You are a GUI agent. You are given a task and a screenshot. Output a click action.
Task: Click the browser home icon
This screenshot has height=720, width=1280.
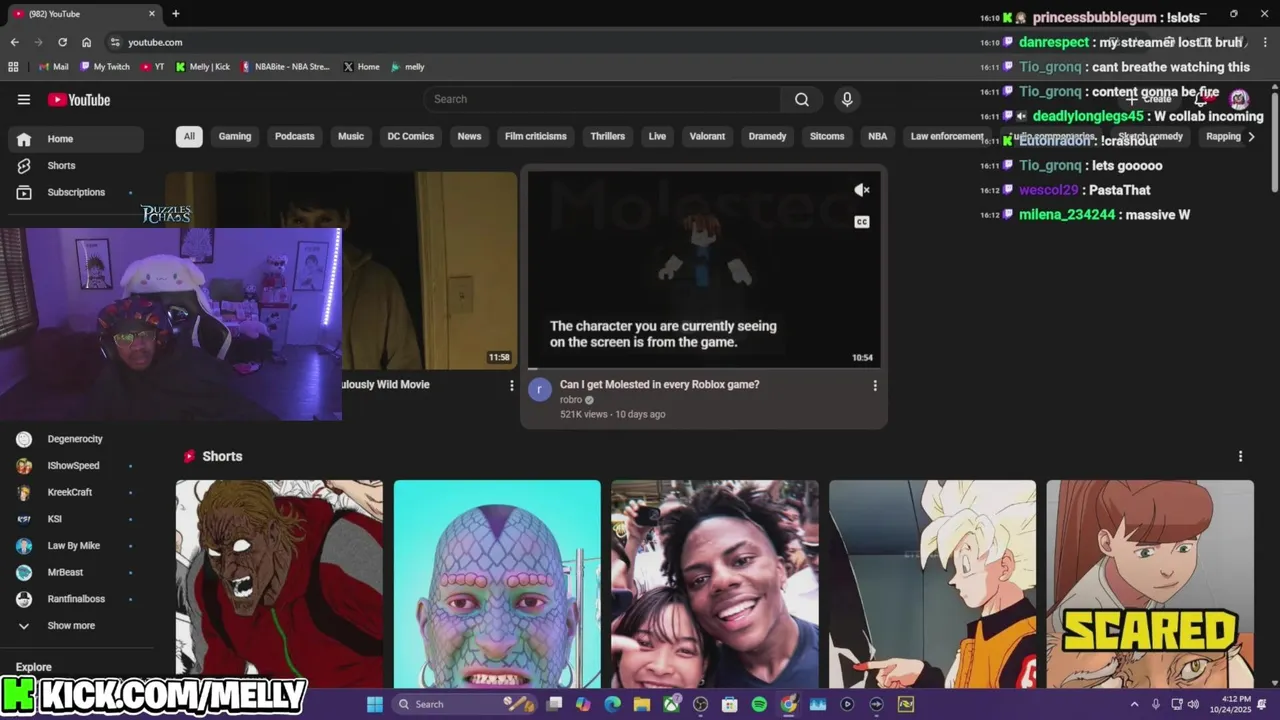(87, 42)
